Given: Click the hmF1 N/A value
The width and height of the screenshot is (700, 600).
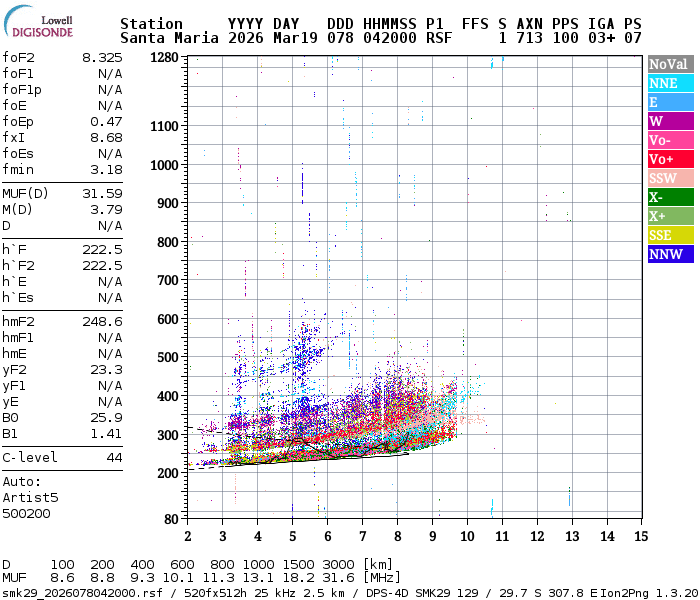Looking at the screenshot, I should coord(110,338).
